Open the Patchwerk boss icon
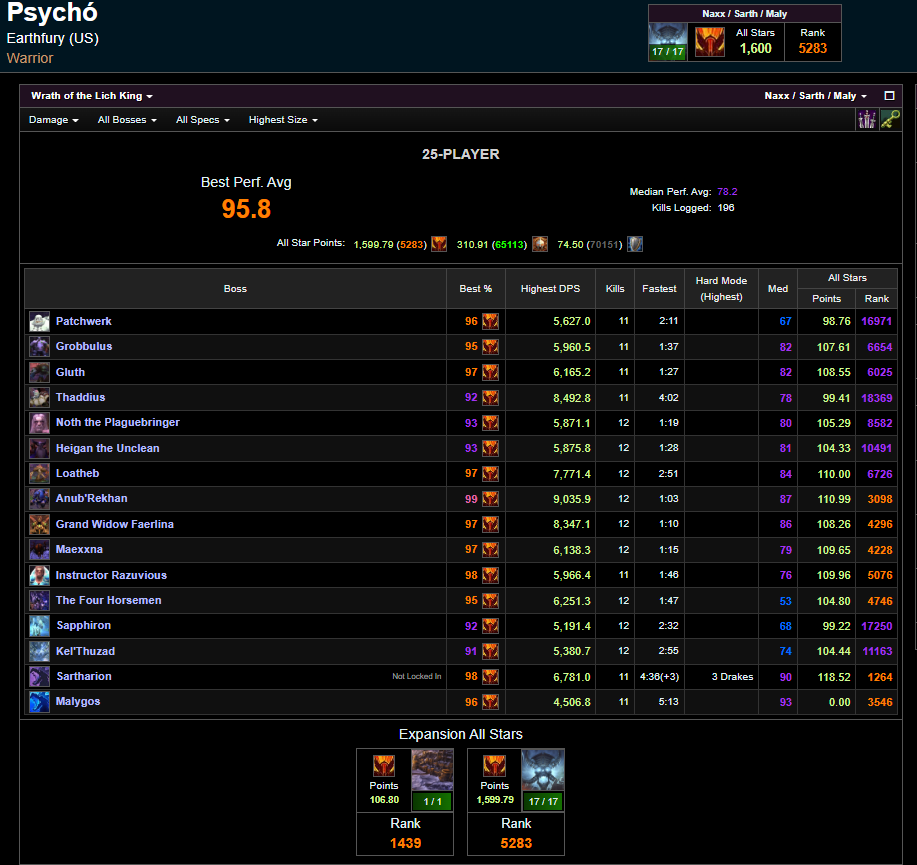 pyautogui.click(x=39, y=322)
